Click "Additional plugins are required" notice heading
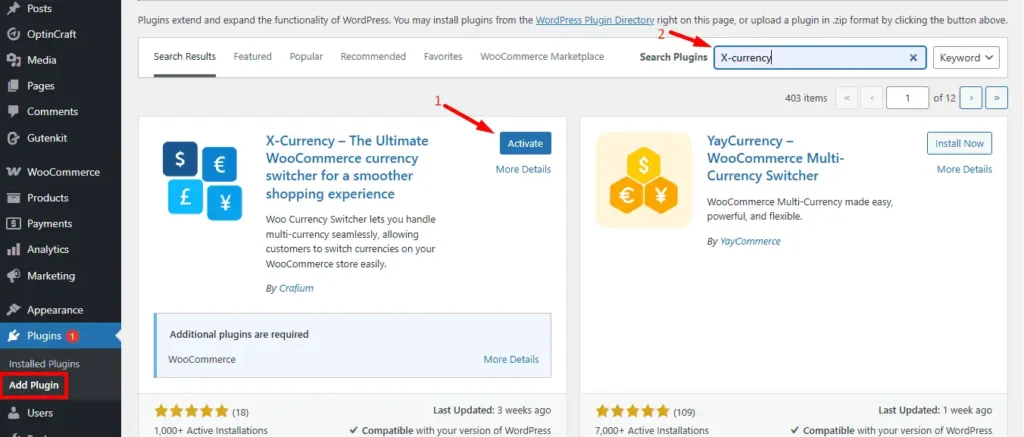1024x437 pixels. [239, 334]
